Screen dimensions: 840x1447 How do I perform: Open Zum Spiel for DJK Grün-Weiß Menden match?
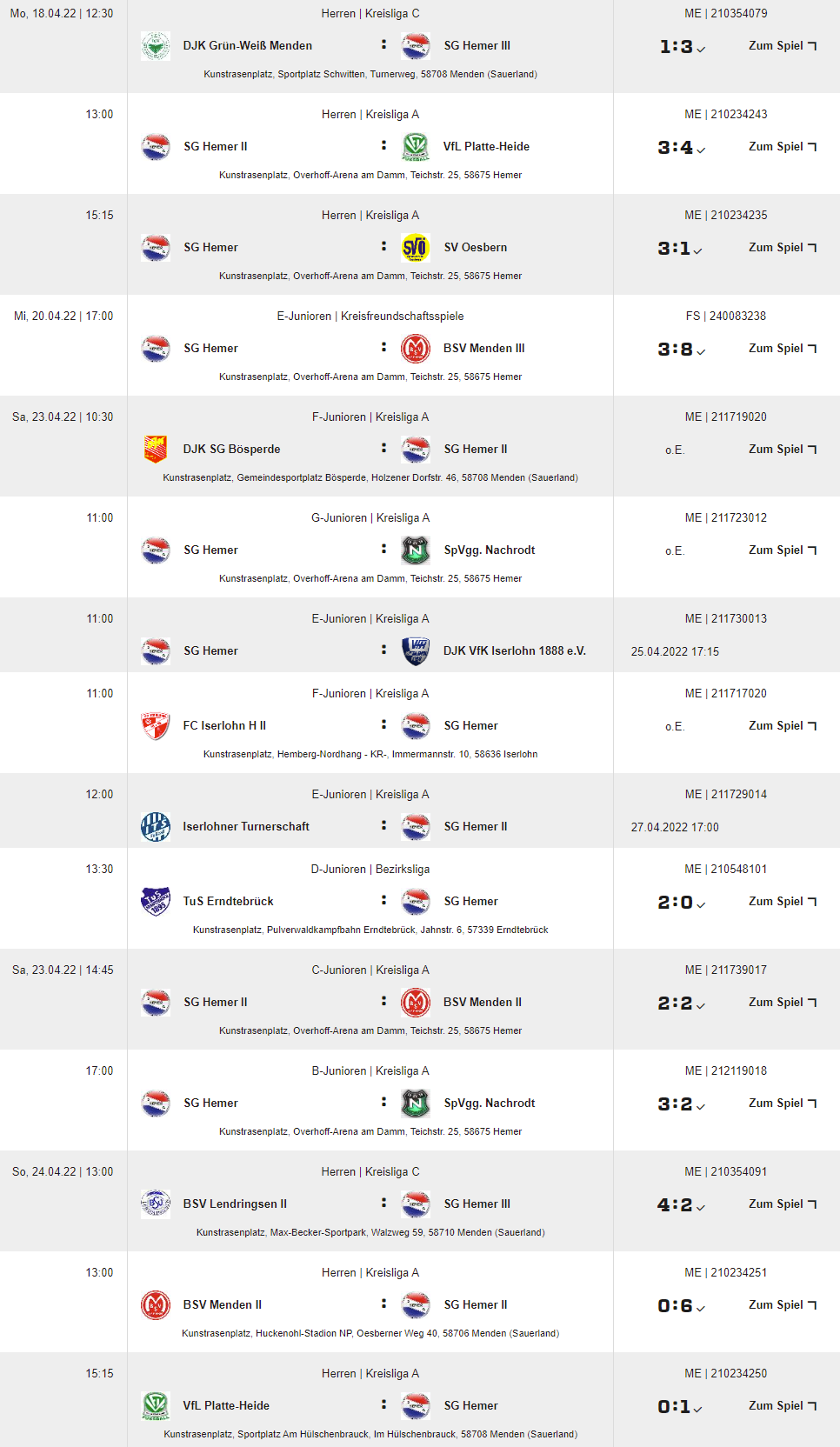click(782, 46)
